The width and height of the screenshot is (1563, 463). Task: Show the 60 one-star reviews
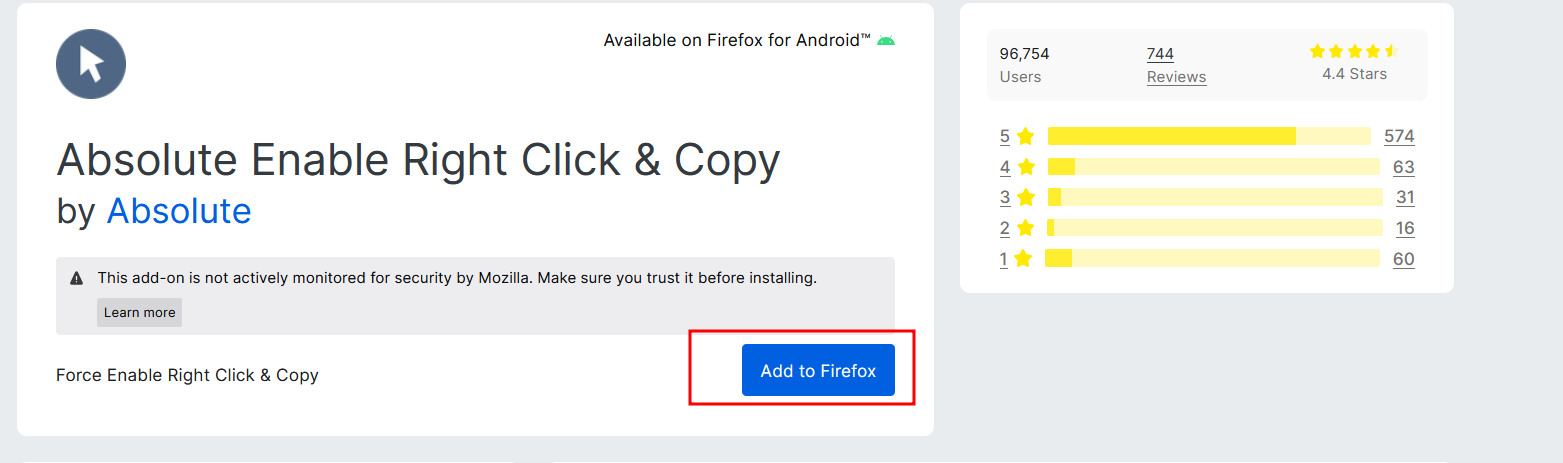pyautogui.click(x=1403, y=259)
